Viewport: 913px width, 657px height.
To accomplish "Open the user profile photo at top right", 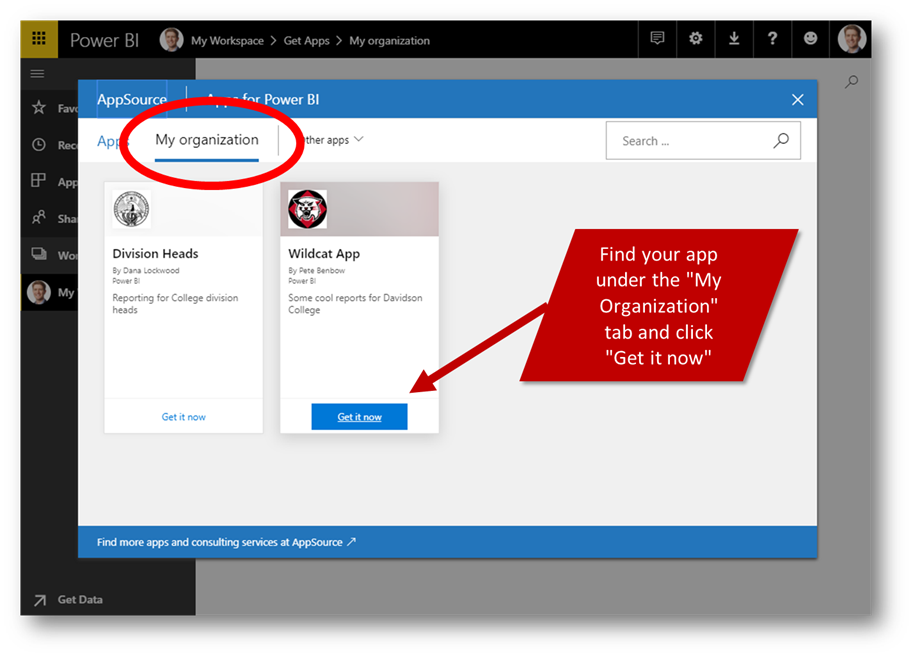I will coord(851,39).
